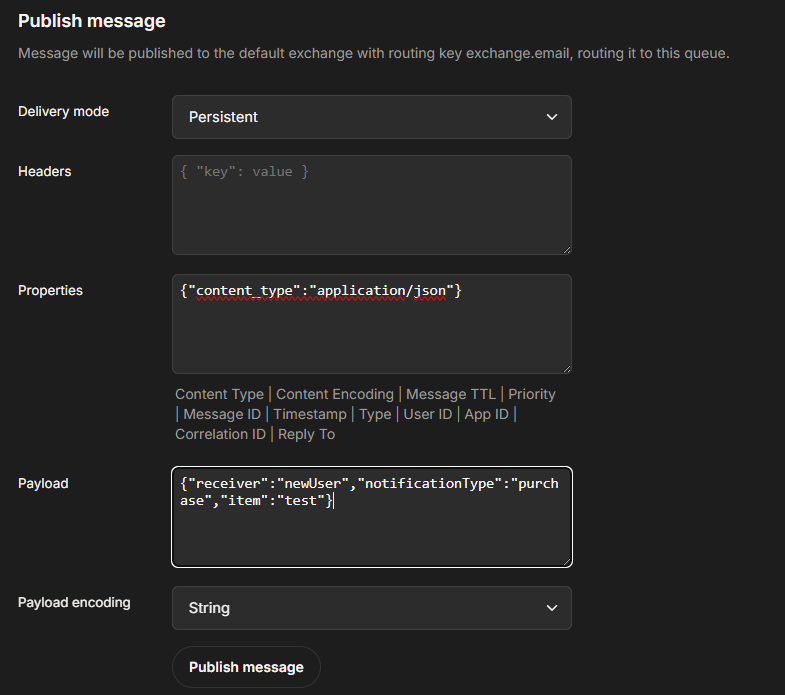Click the chevron arrow on Persistent dropdown
This screenshot has width=785, height=695.
tap(552, 117)
